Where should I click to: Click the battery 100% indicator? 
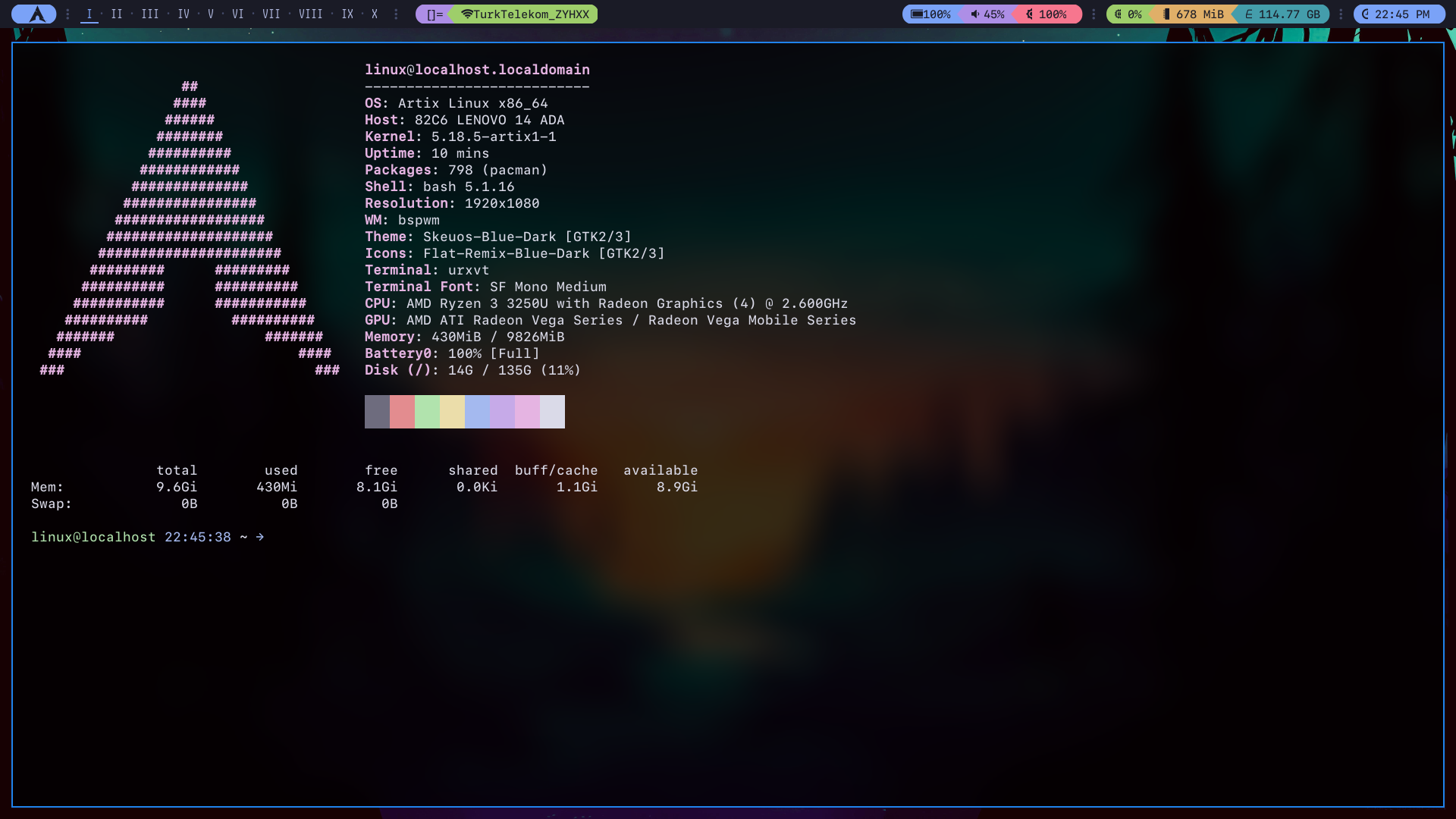(930, 14)
